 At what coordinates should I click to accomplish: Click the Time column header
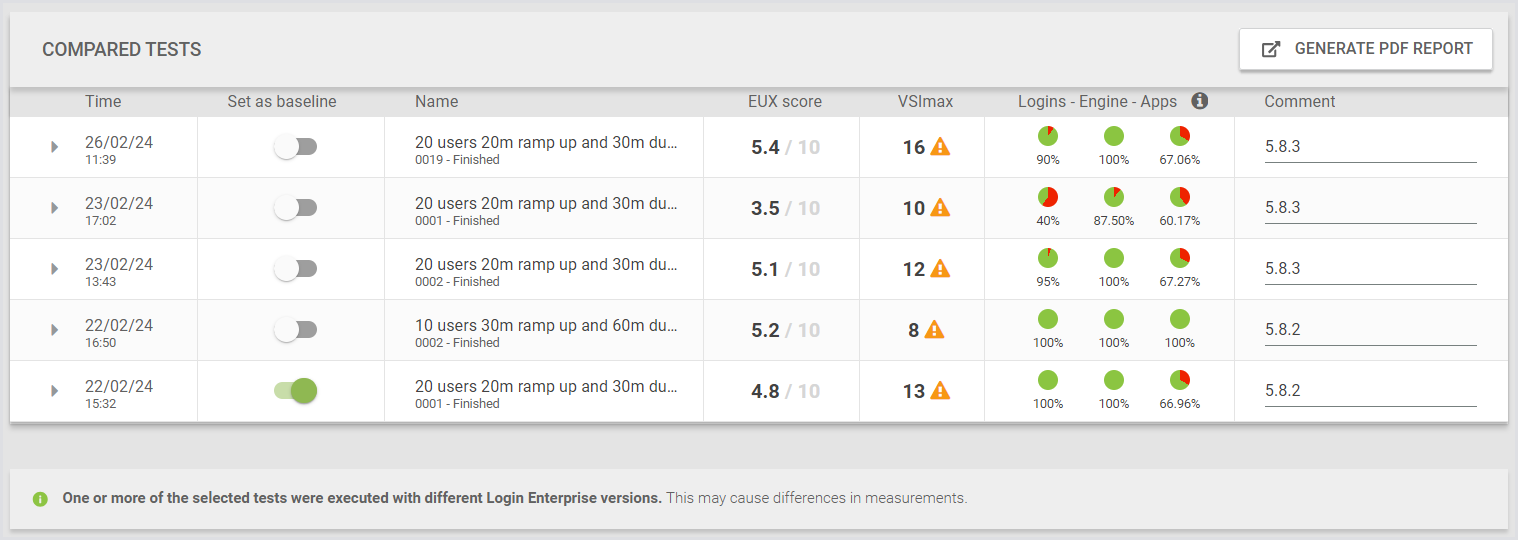[x=103, y=101]
